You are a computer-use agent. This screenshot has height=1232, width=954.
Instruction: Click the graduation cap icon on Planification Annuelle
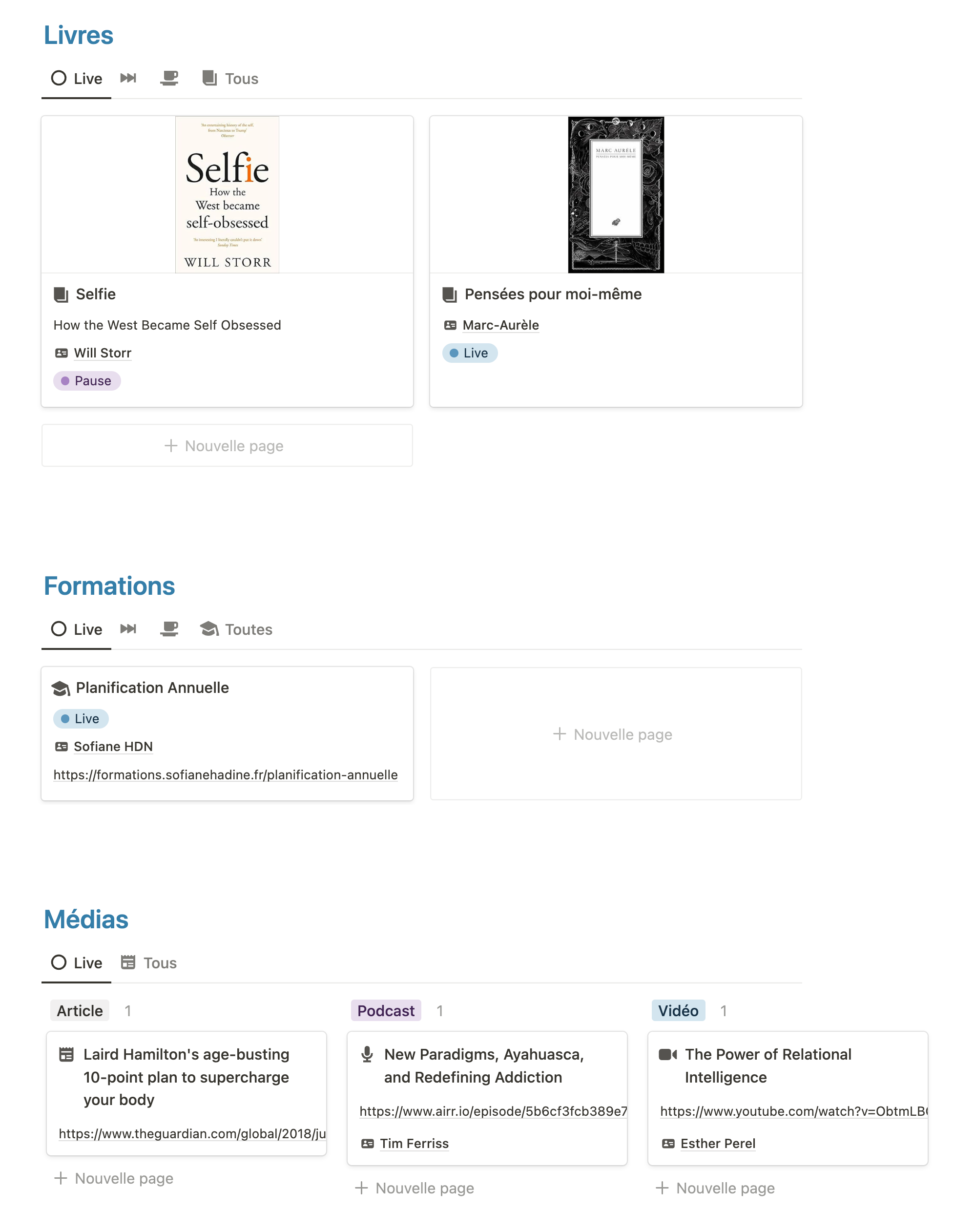pos(61,688)
